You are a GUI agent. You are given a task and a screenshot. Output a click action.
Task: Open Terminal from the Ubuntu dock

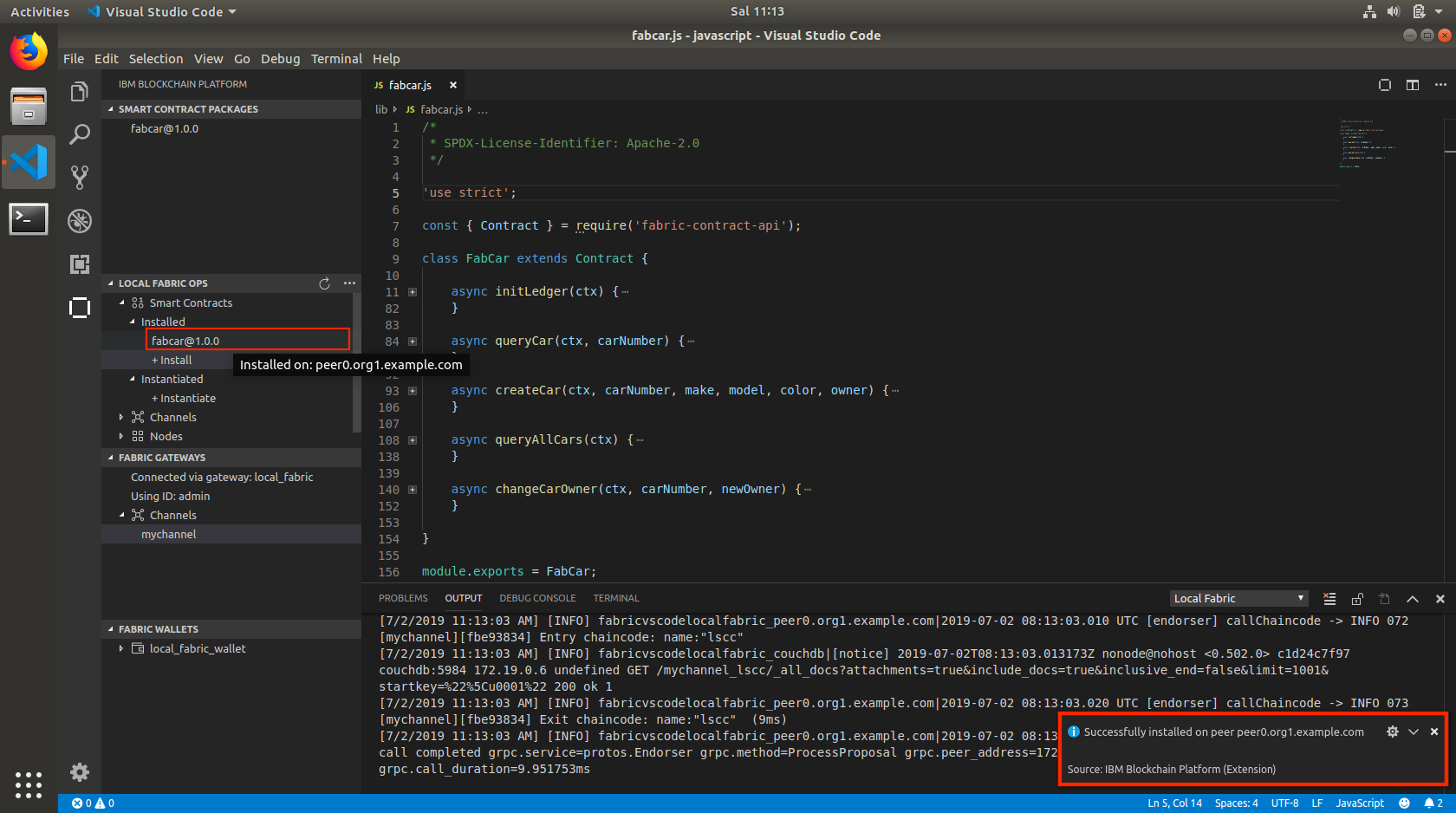click(x=29, y=219)
